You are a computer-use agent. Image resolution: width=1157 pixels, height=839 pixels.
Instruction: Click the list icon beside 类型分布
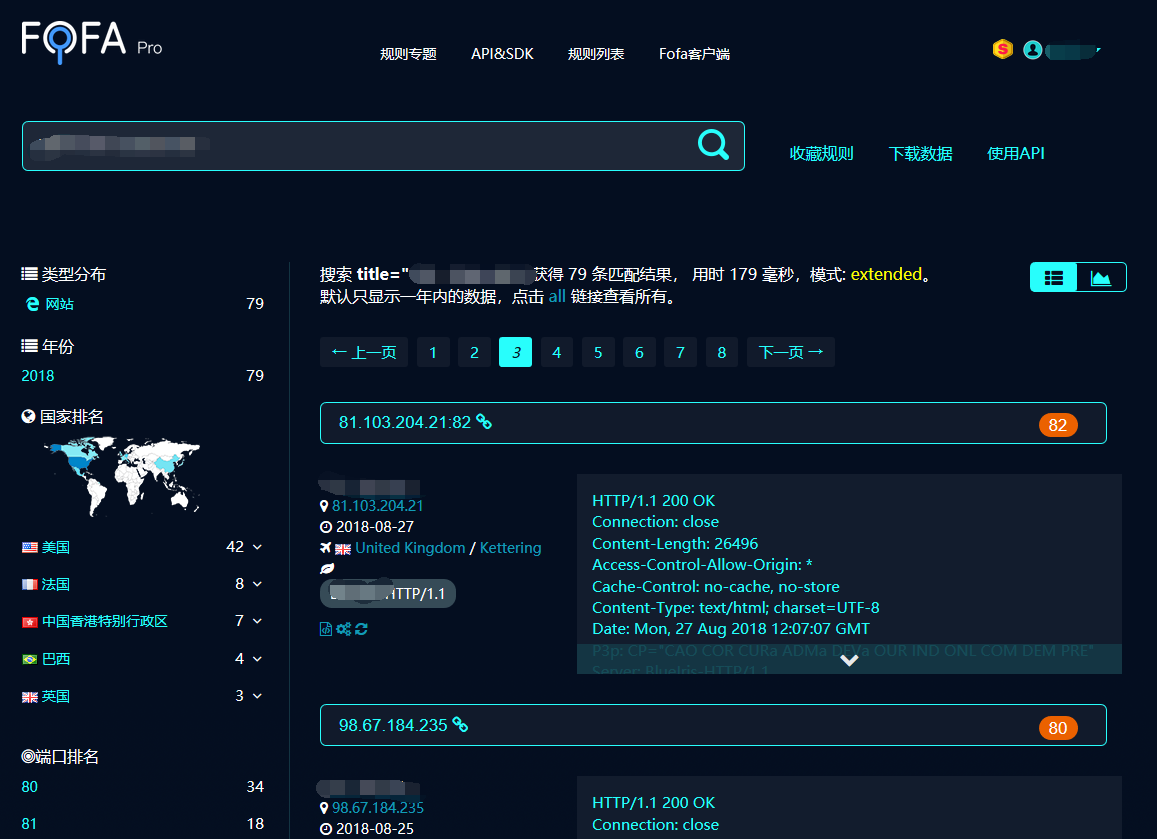click(30, 274)
